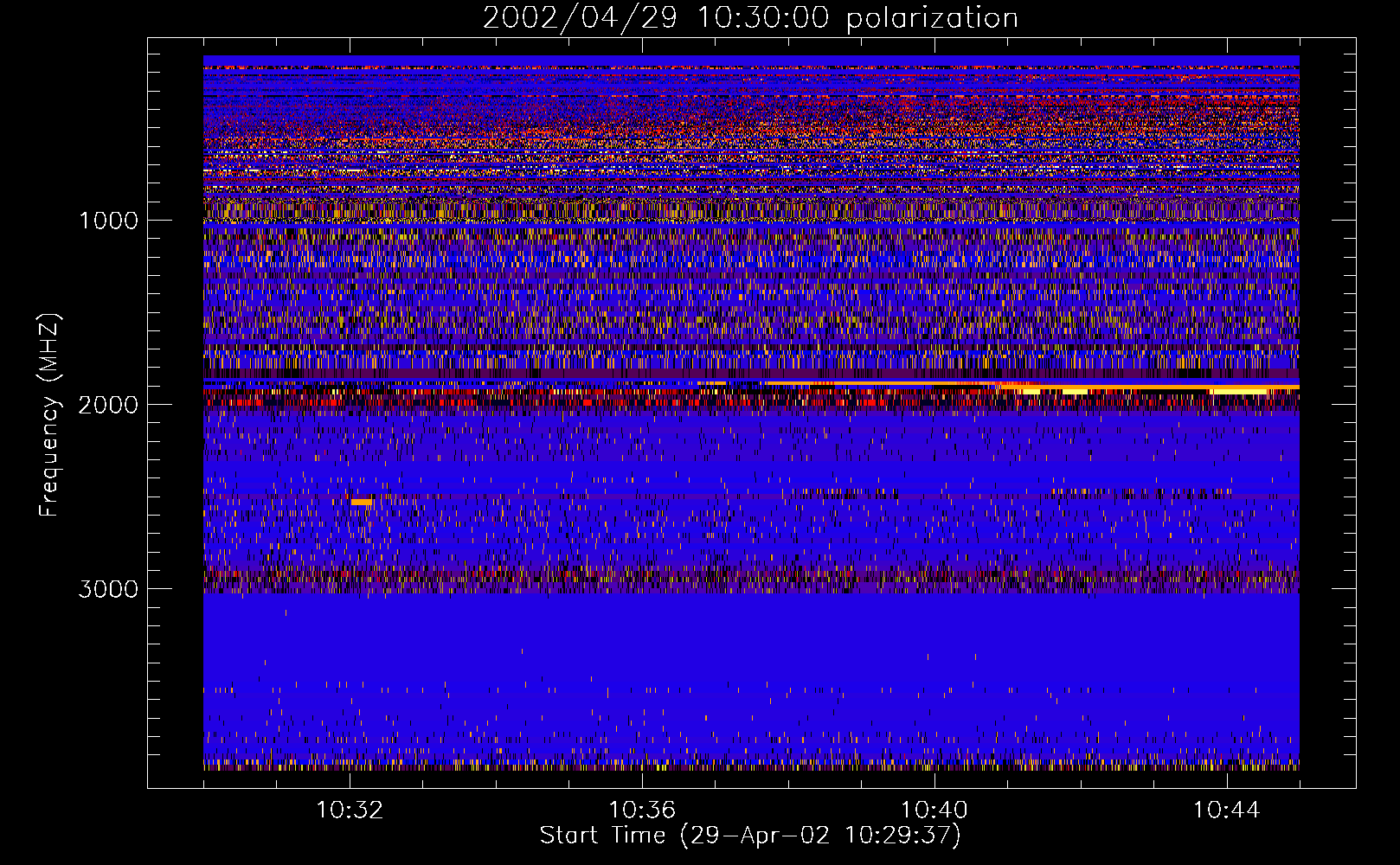Click the "Frequency (MHZ)" axis label
This screenshot has width=1400, height=865.
click(48, 415)
